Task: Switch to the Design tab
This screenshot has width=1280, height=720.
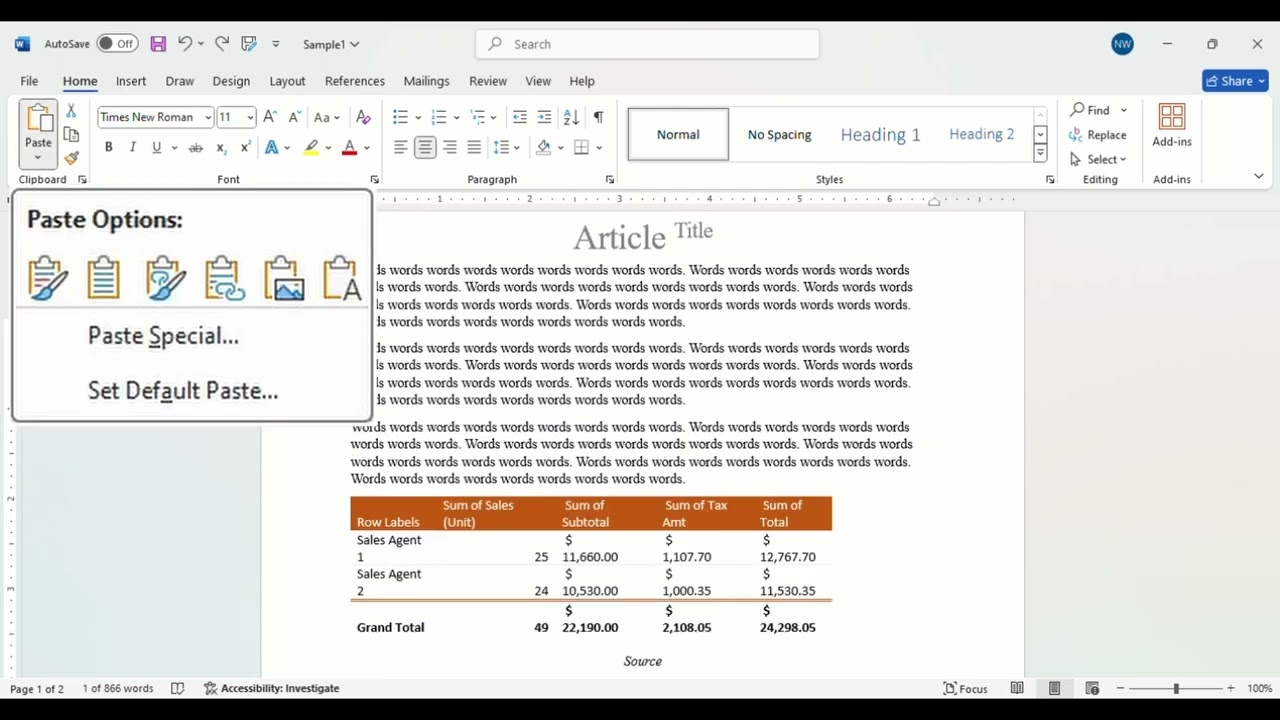Action: tap(231, 81)
